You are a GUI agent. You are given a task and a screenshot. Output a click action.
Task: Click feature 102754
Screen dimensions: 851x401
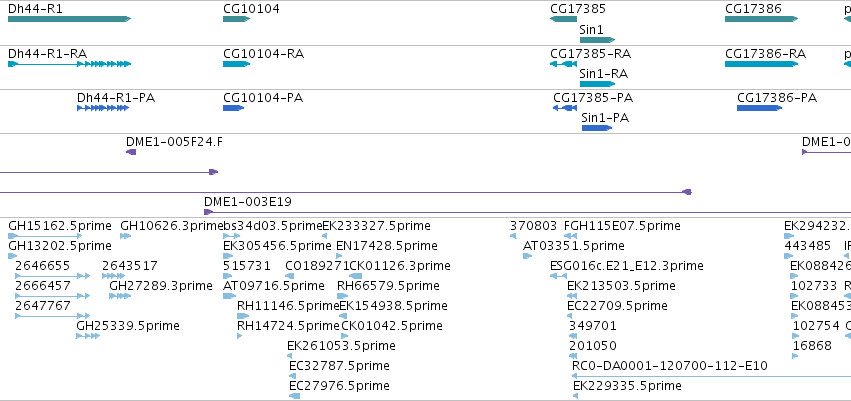point(796,336)
